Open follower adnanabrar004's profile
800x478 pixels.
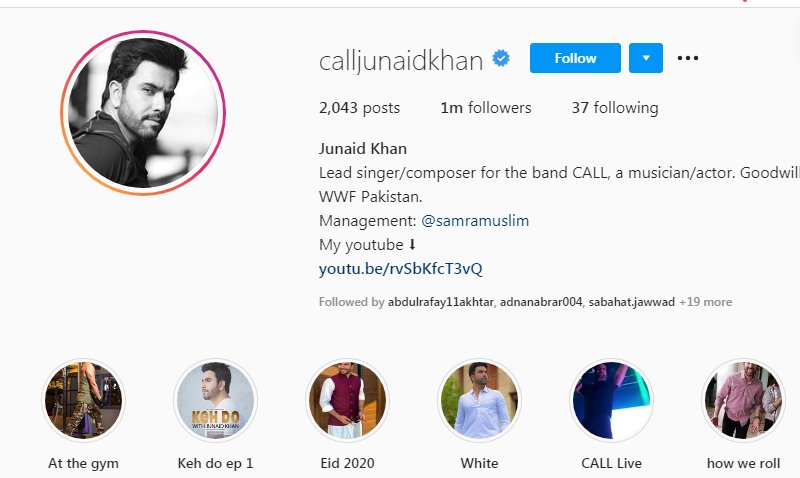coord(541,302)
